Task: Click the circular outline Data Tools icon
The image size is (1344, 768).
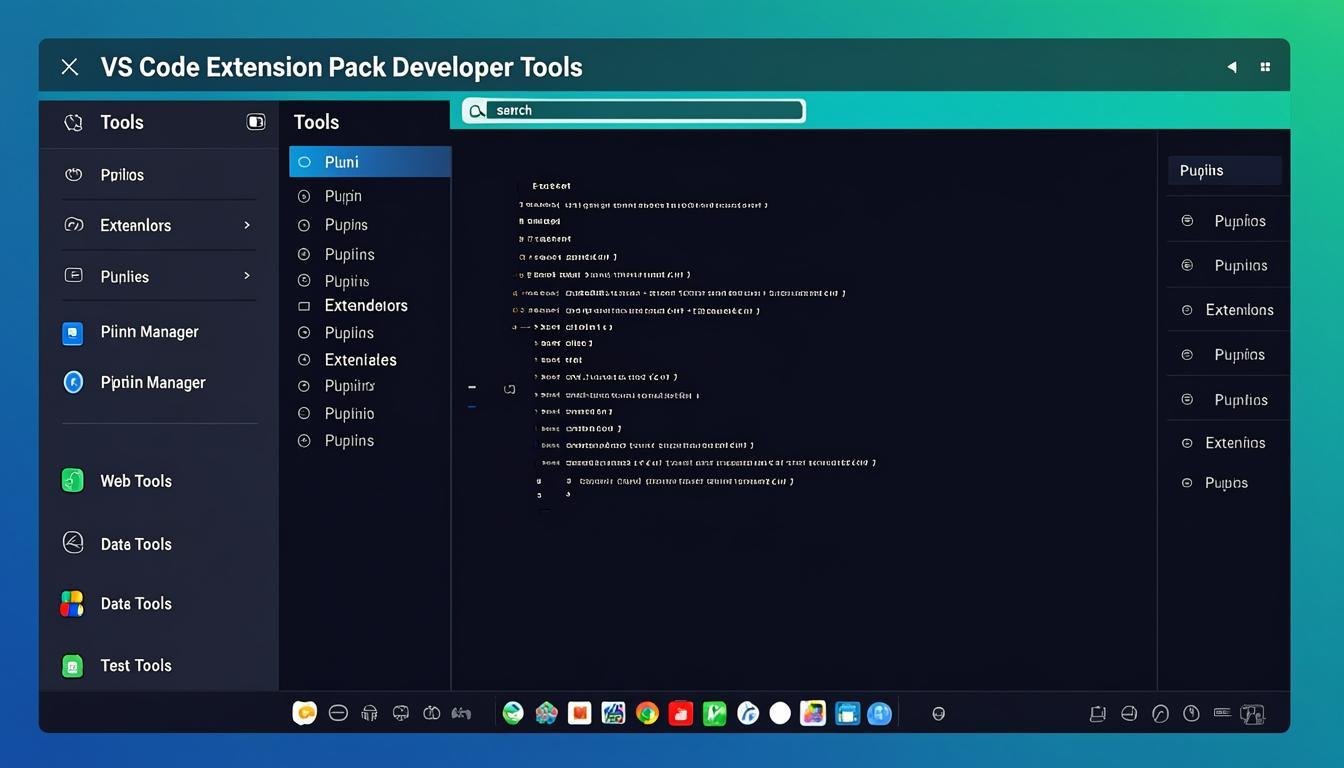Action: point(73,543)
